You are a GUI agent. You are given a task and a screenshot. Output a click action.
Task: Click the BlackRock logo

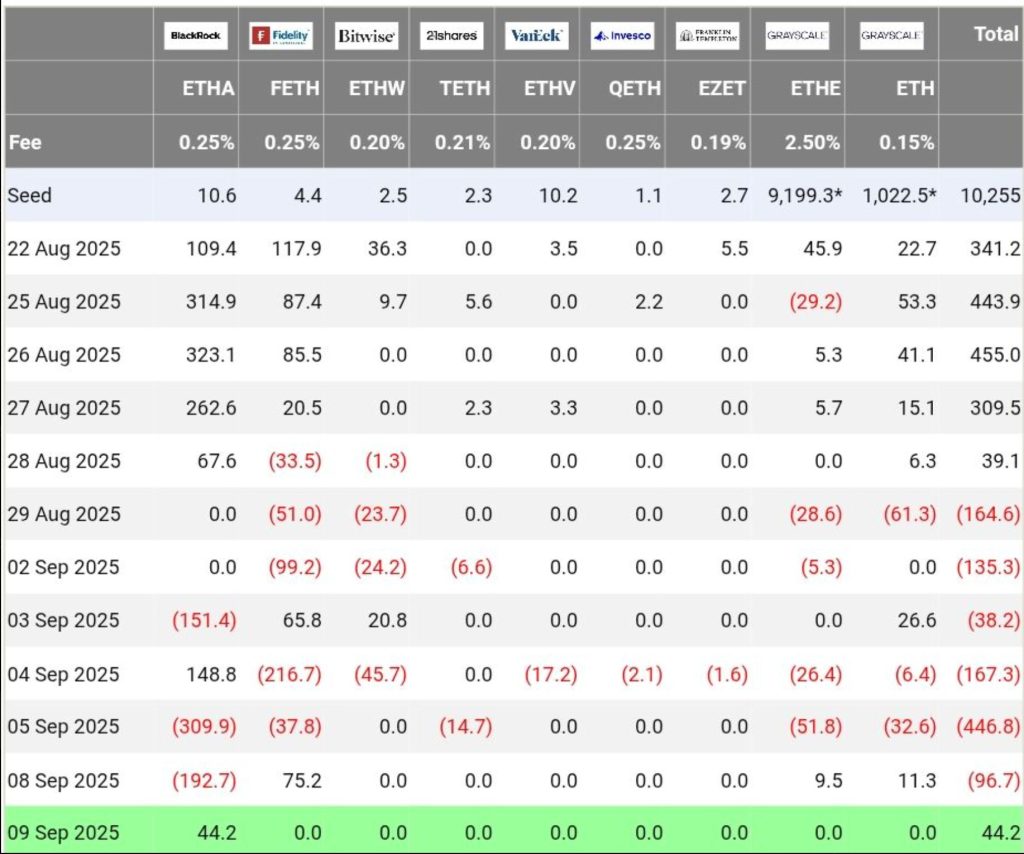click(196, 35)
